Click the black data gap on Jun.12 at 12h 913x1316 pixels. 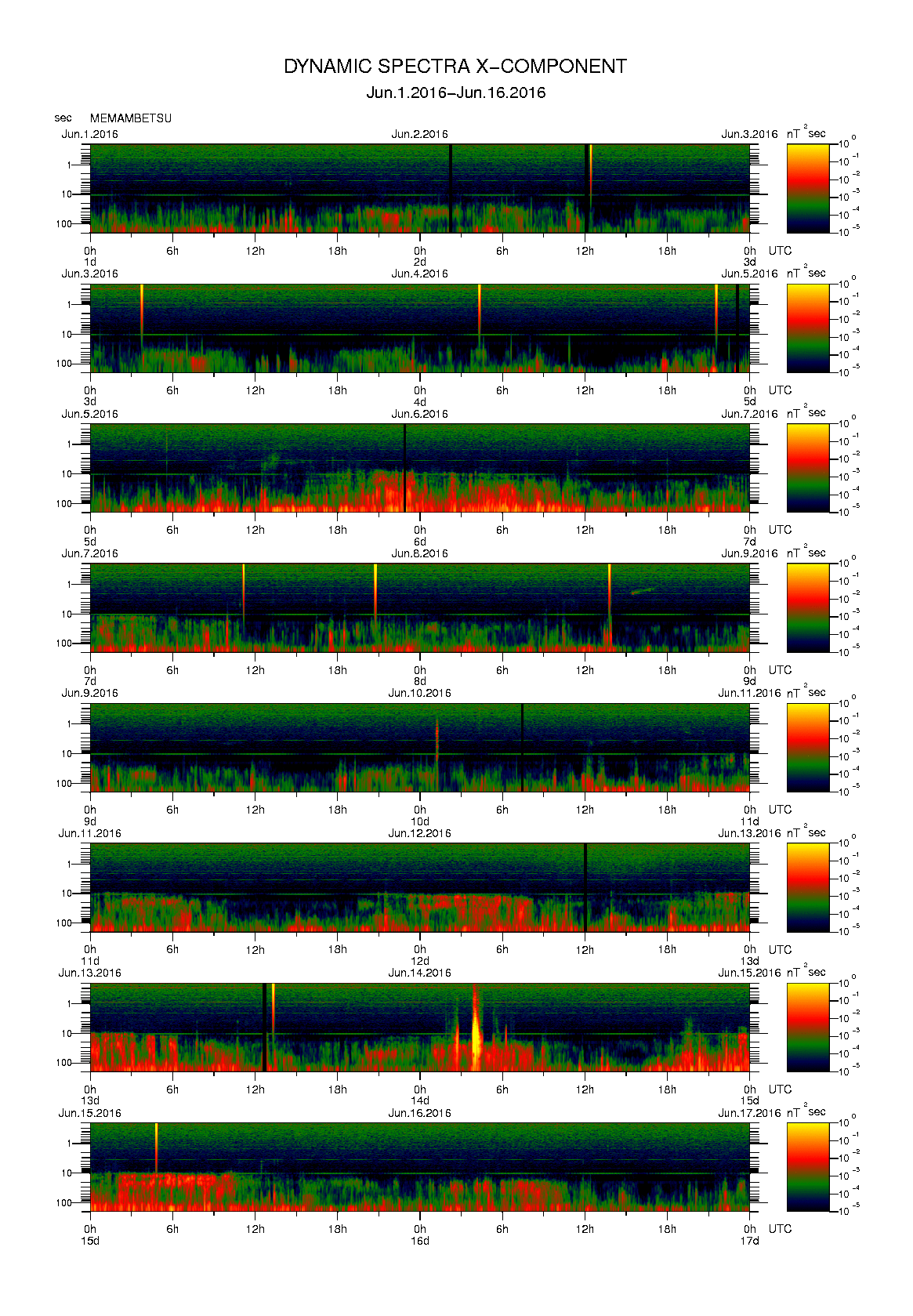585,887
